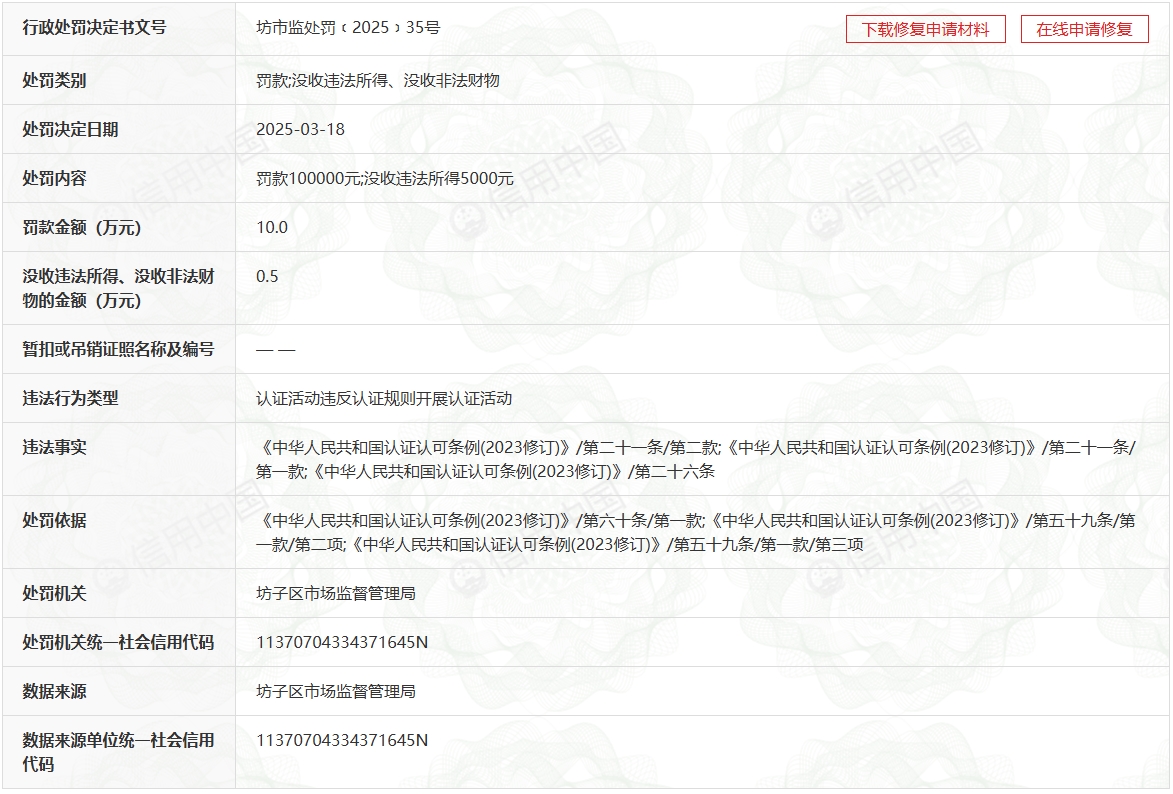Click the penalty decision date 2025-03-18
This screenshot has width=1173, height=794.
[x=300, y=129]
